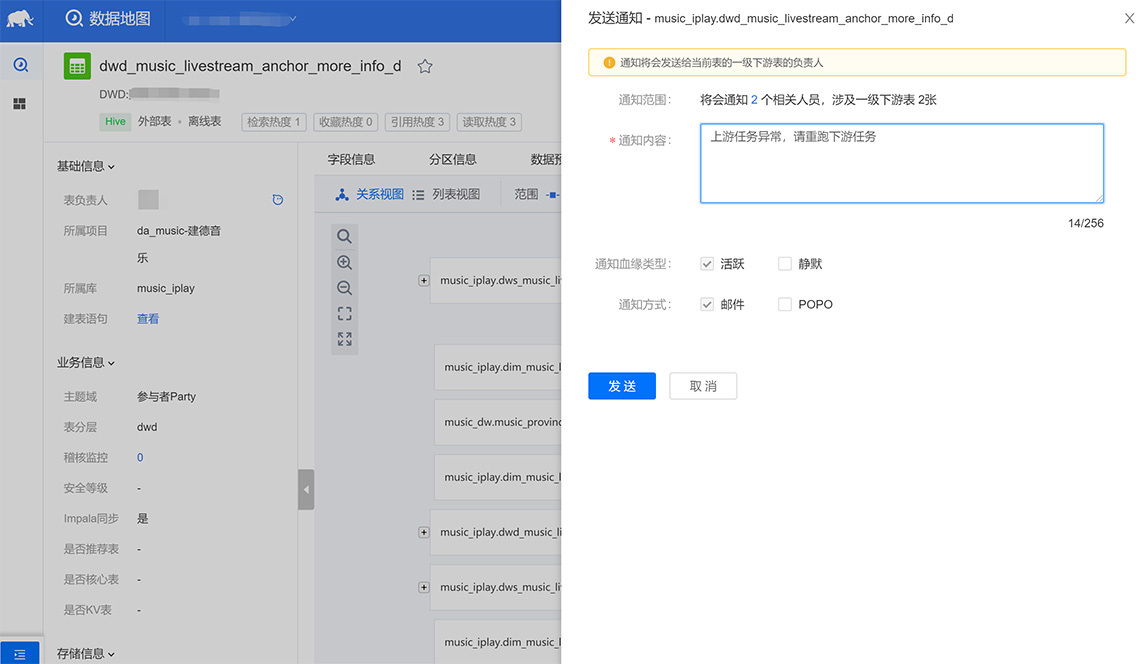Click the category grid icon in the sidebar

[21, 103]
